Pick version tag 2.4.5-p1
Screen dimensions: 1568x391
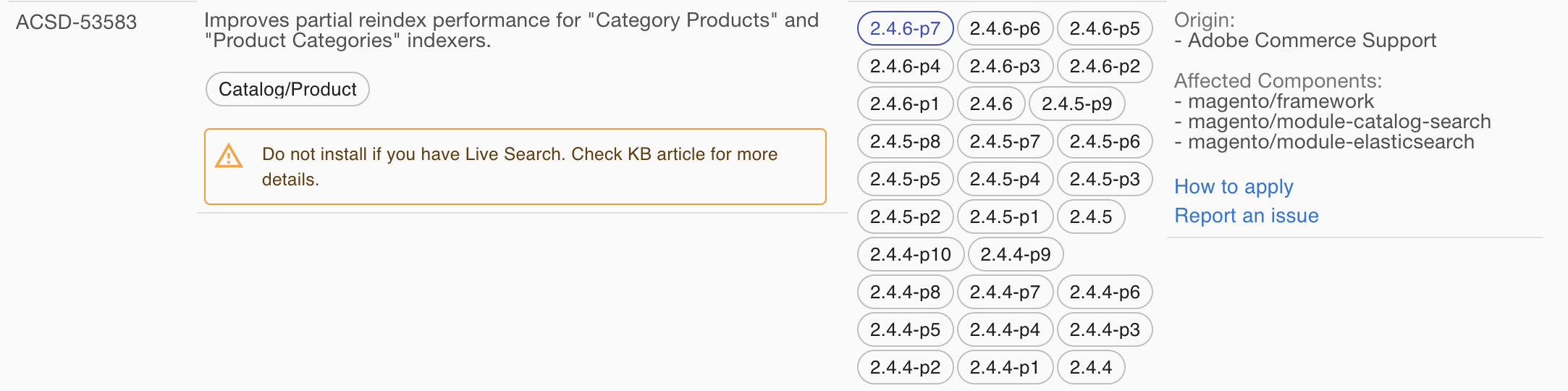click(x=1005, y=216)
